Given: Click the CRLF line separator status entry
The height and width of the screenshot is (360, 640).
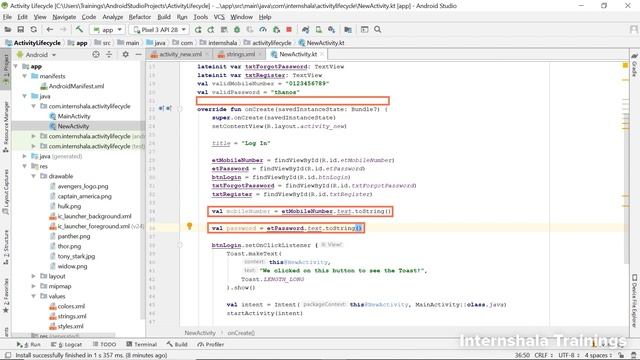Looking at the screenshot, I should pos(543,356).
